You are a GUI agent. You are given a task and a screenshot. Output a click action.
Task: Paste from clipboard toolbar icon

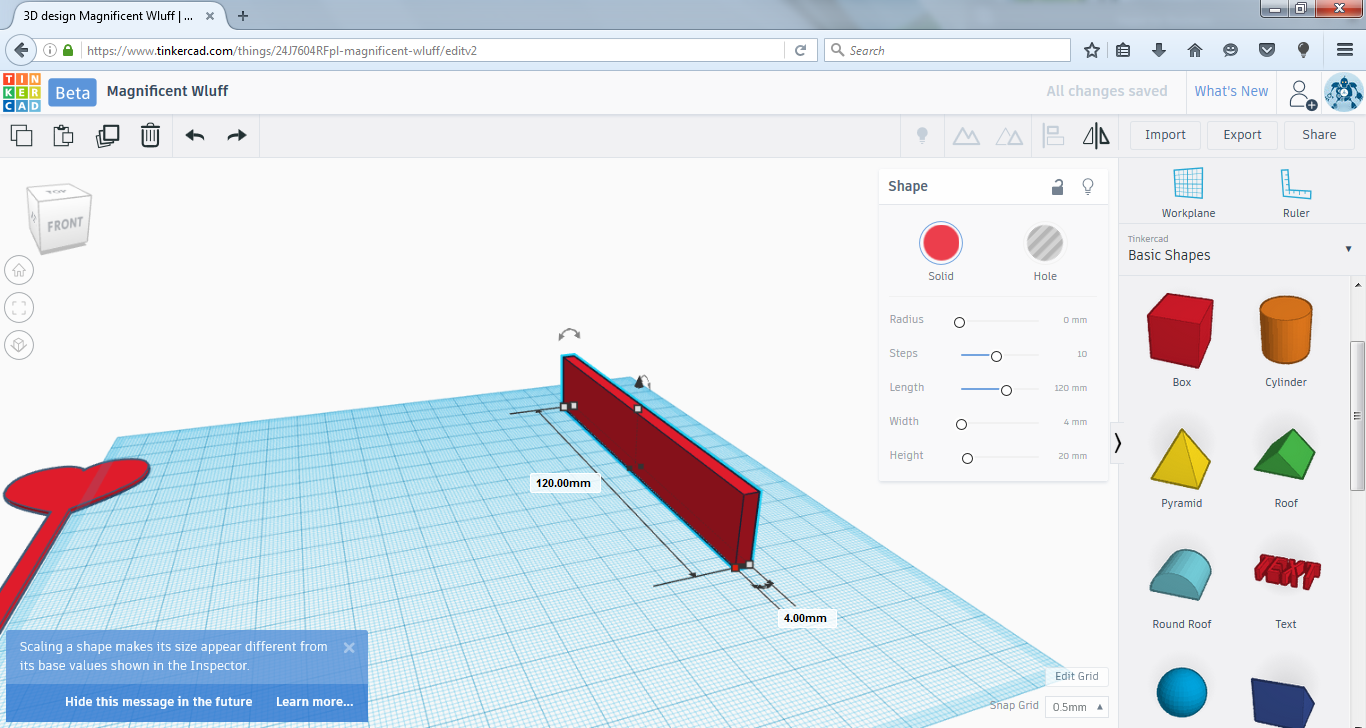(63, 135)
